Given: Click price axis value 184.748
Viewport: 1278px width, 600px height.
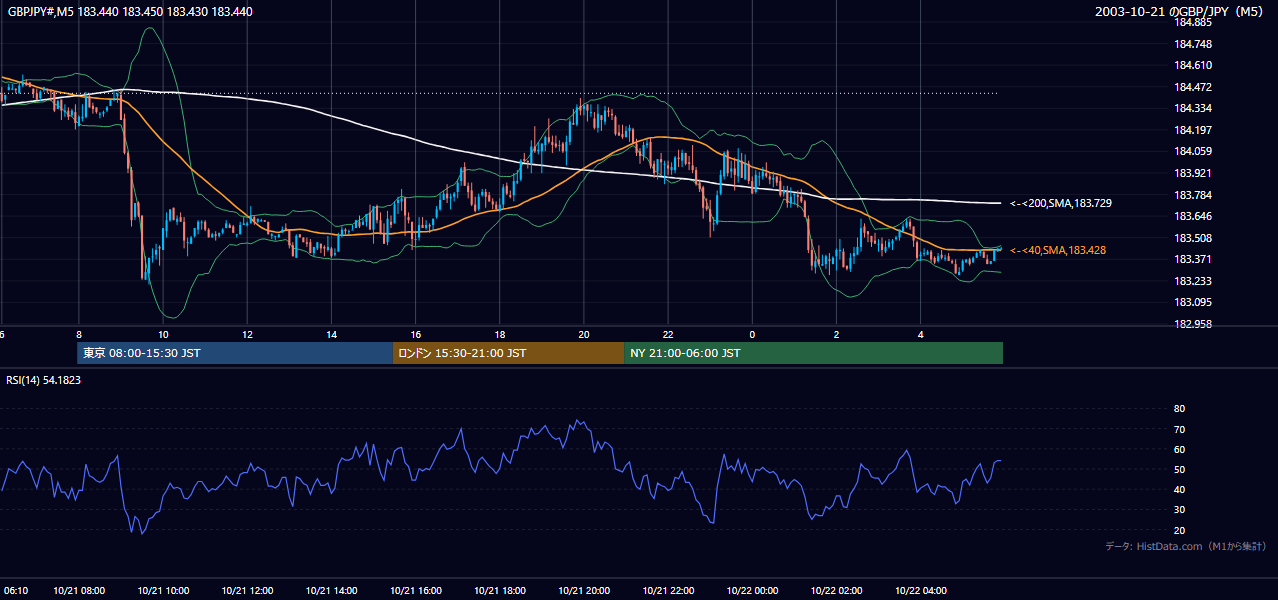Looking at the screenshot, I should (1193, 44).
